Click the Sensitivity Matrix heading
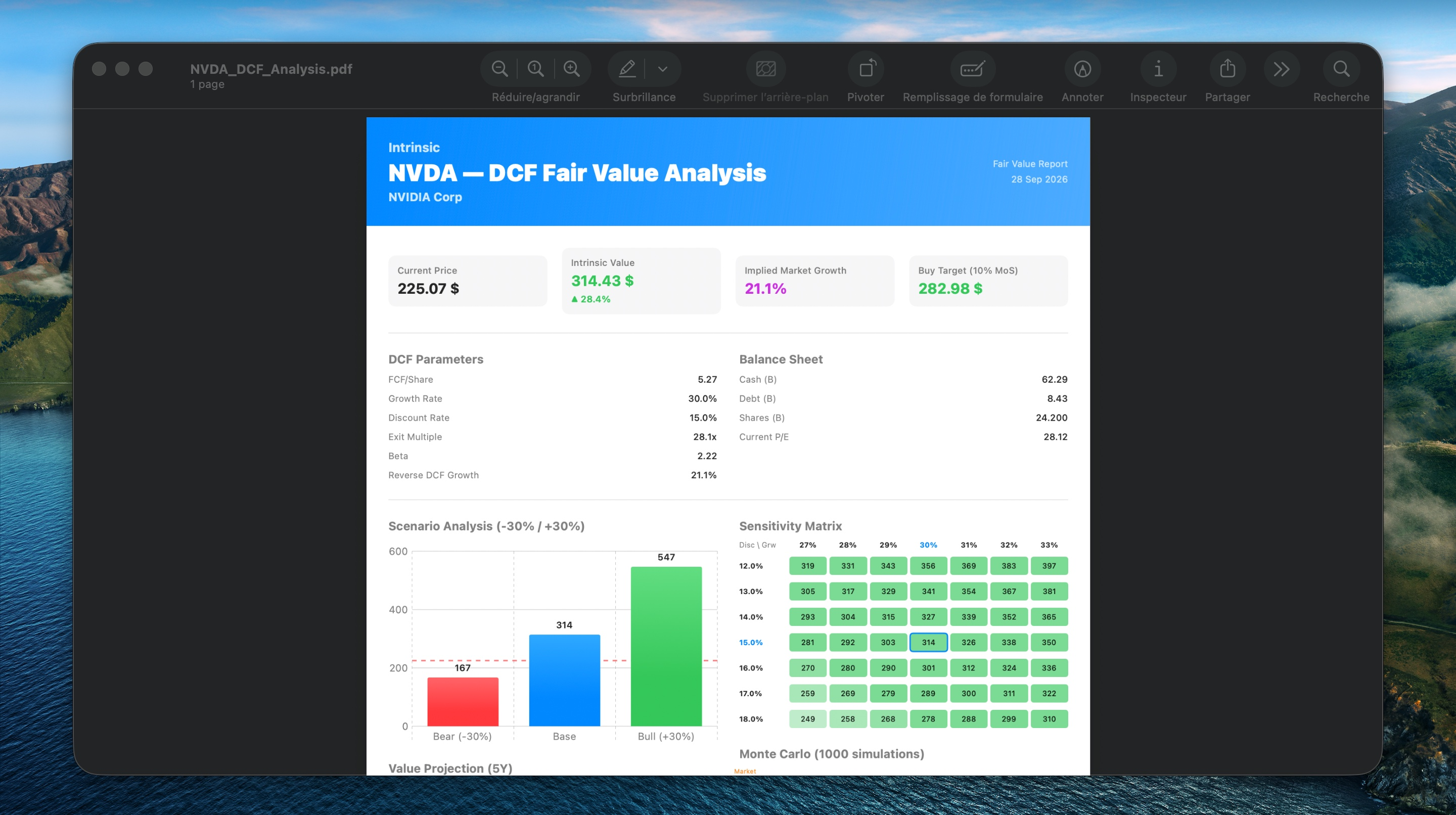The width and height of the screenshot is (1456, 815). pyautogui.click(x=790, y=526)
